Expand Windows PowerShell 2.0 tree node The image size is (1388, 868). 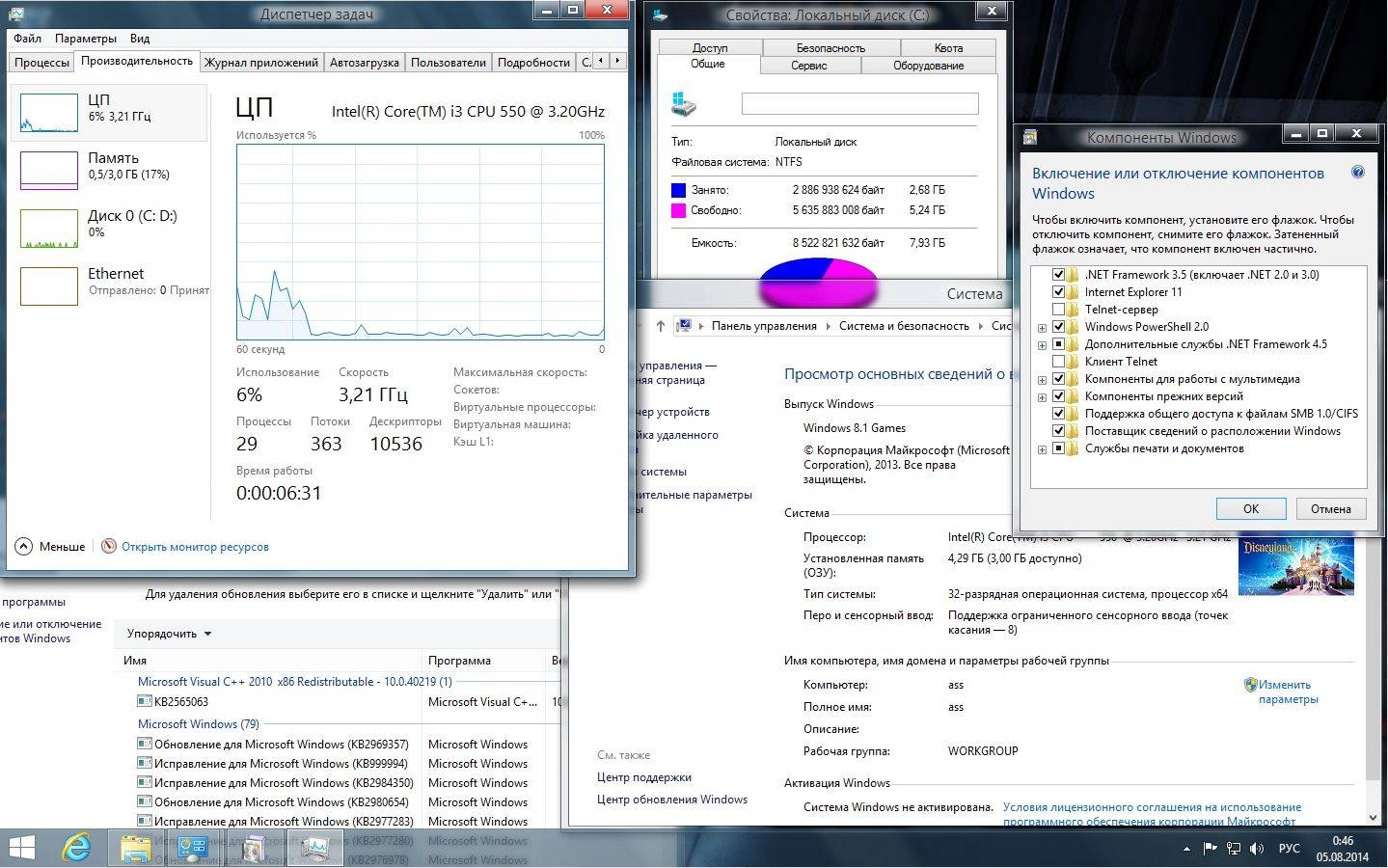pyautogui.click(x=1042, y=328)
